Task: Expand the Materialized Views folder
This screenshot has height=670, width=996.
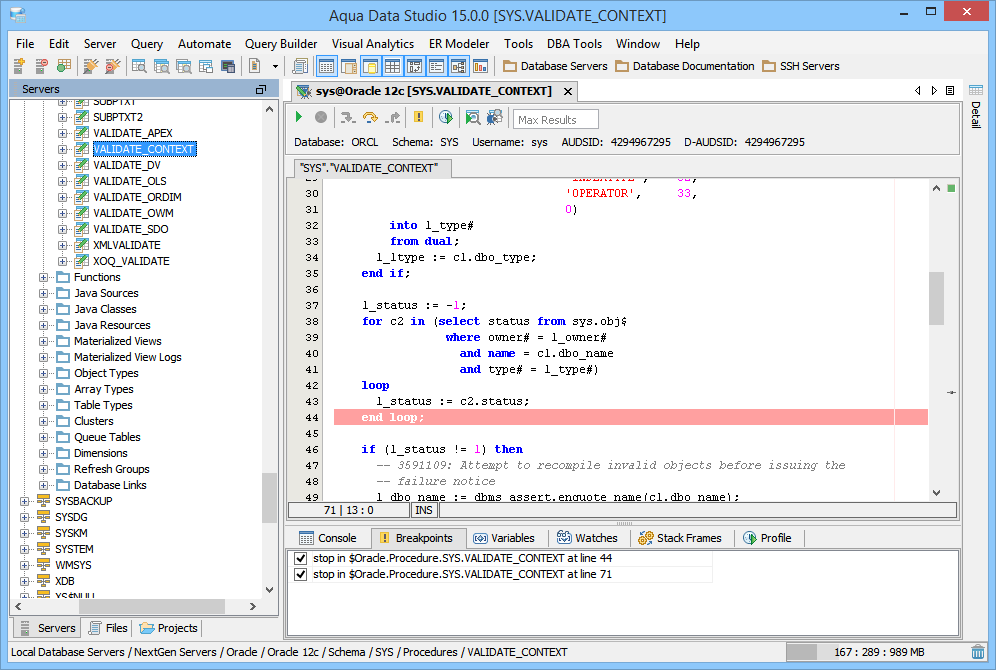Action: 43,341
